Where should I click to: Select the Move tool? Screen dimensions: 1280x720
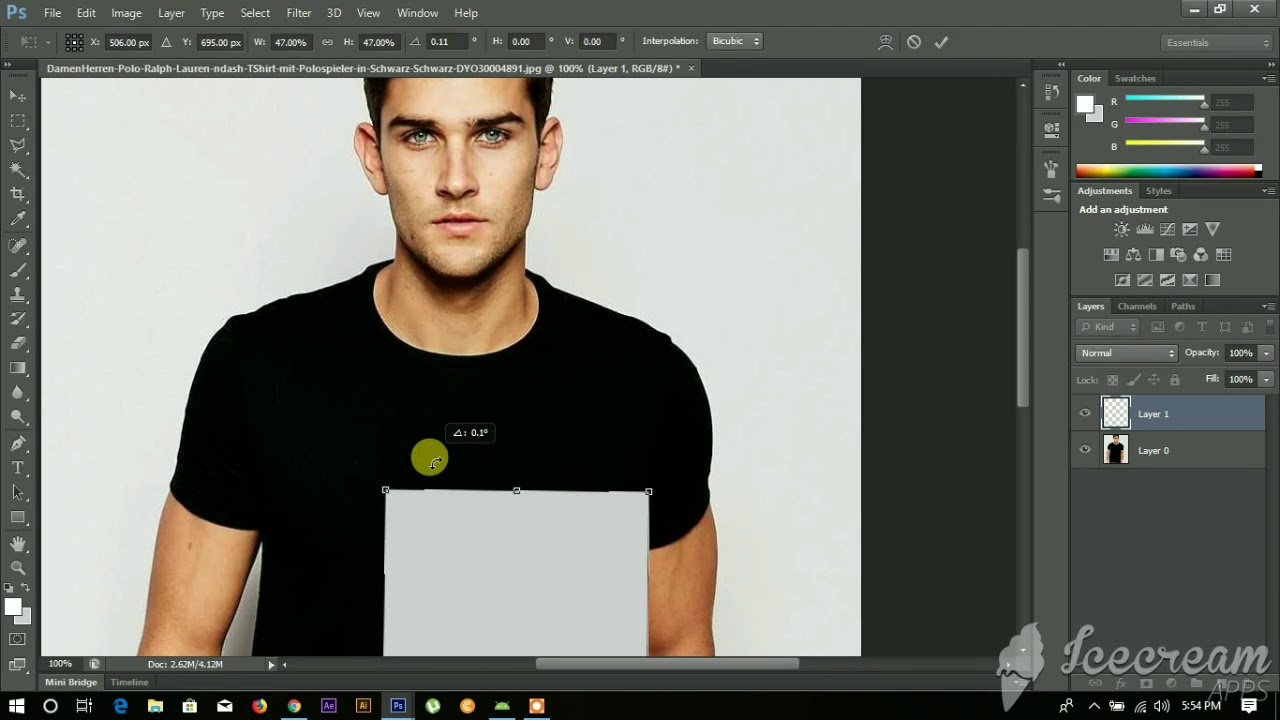(x=18, y=96)
